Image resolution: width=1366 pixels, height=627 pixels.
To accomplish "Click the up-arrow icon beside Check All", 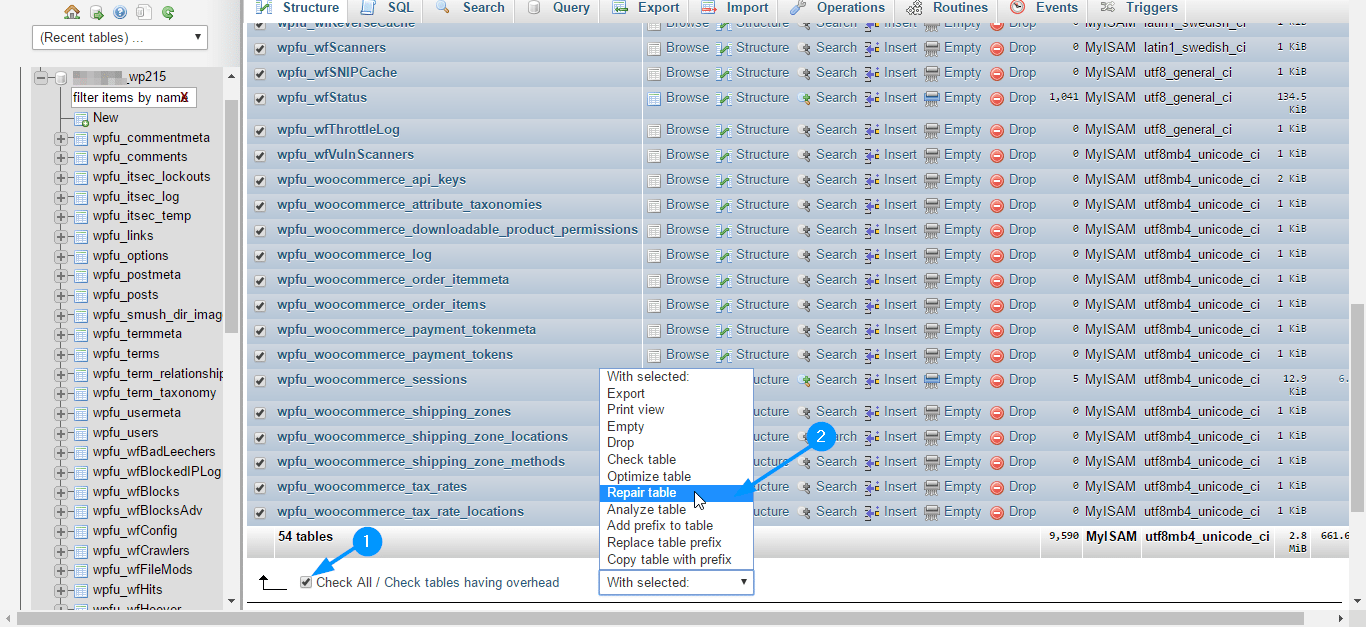I will click(x=272, y=582).
